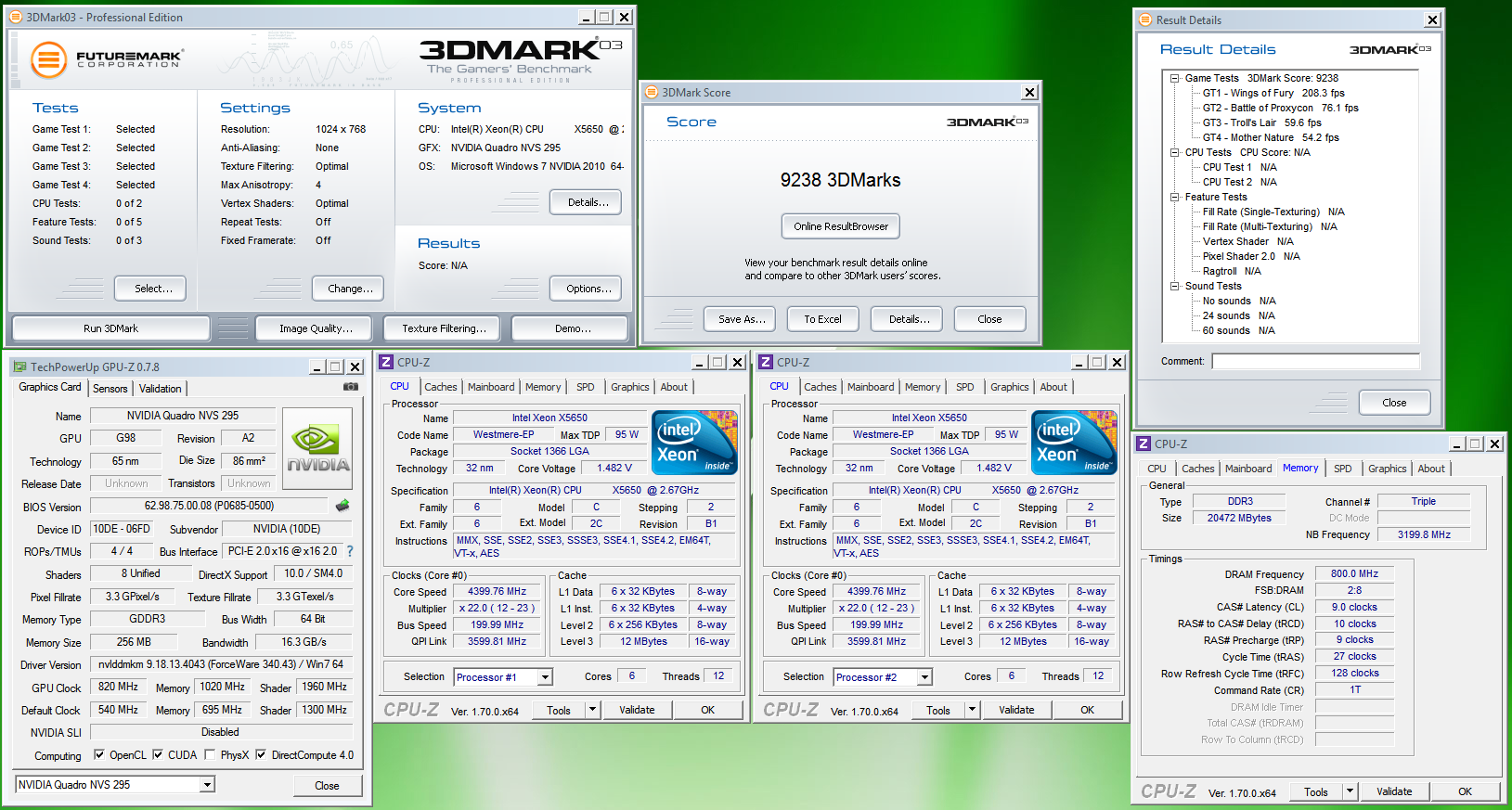Click Close button in Result Details window

[x=1394, y=403]
